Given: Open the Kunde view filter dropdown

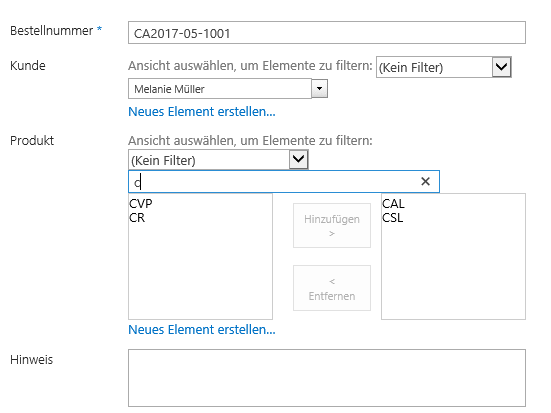Looking at the screenshot, I should click(443, 67).
